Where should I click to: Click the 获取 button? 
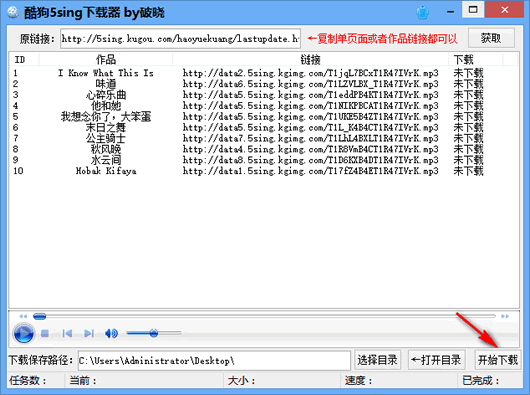tap(491, 38)
